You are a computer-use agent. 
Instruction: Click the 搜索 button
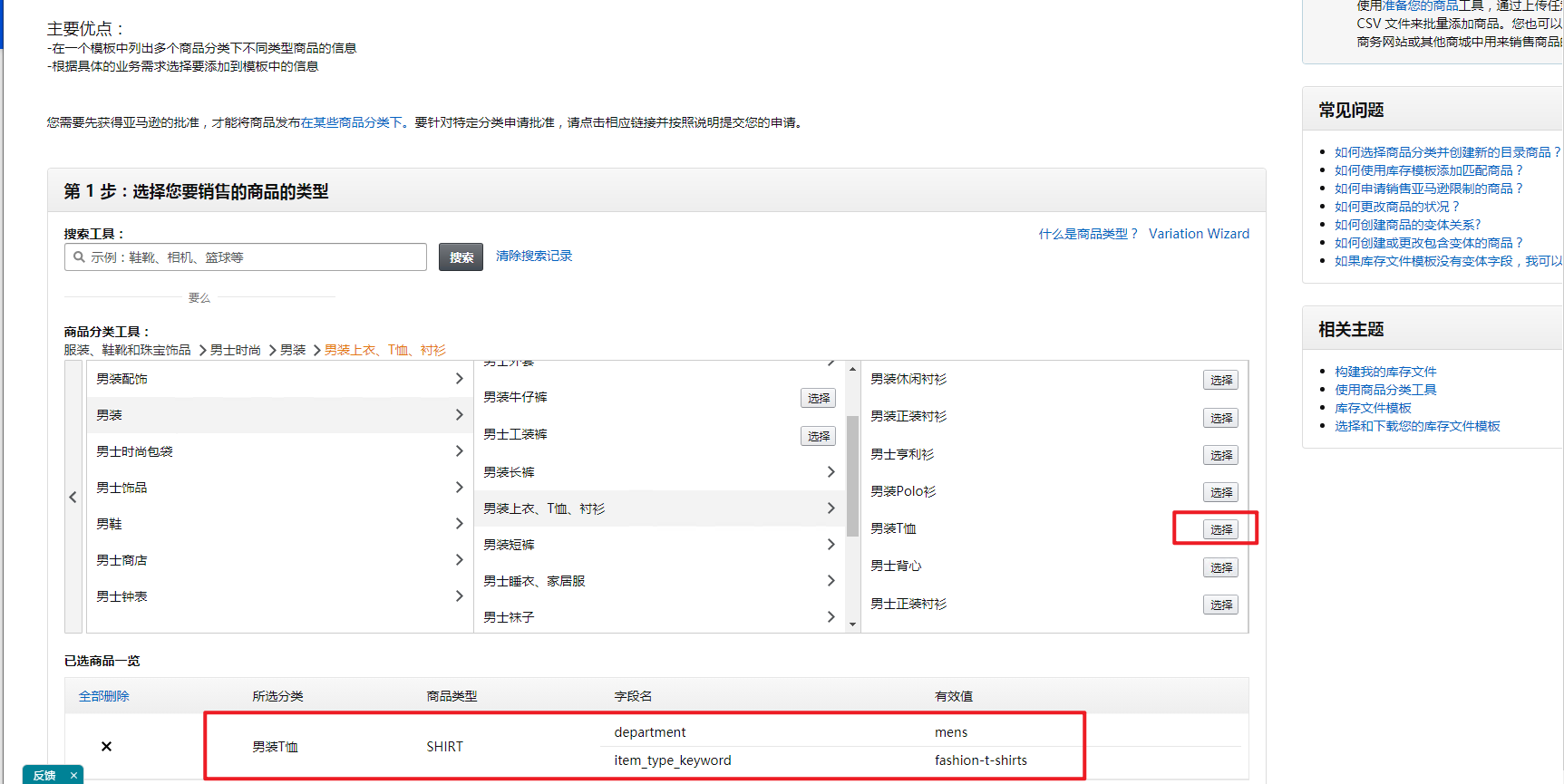[x=461, y=257]
